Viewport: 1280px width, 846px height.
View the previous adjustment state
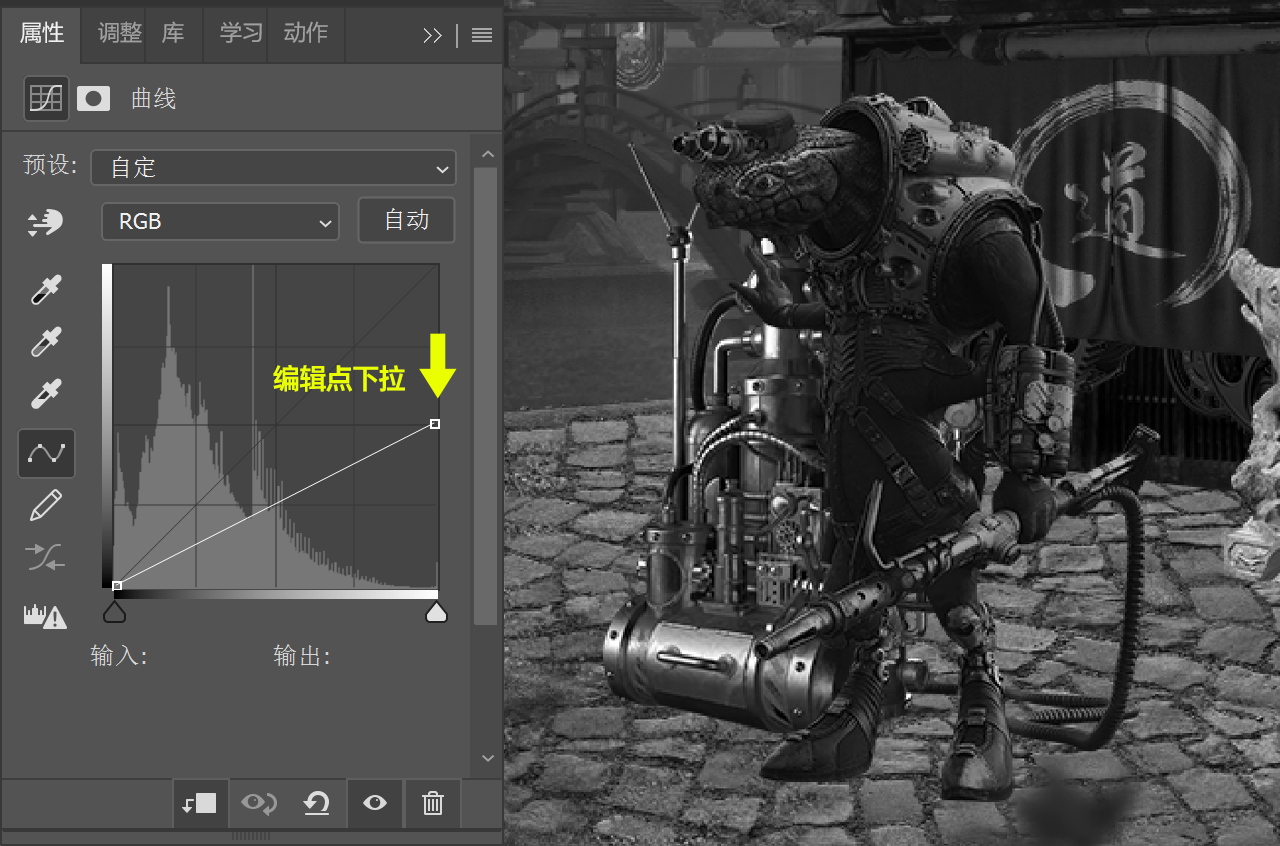pyautogui.click(x=258, y=803)
